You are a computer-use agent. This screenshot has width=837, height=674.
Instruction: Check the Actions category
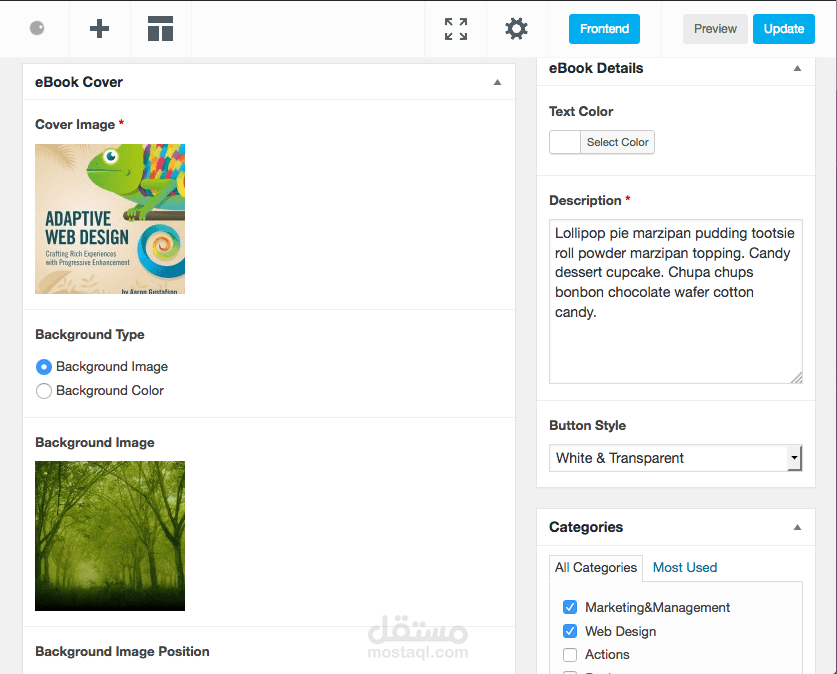click(570, 655)
